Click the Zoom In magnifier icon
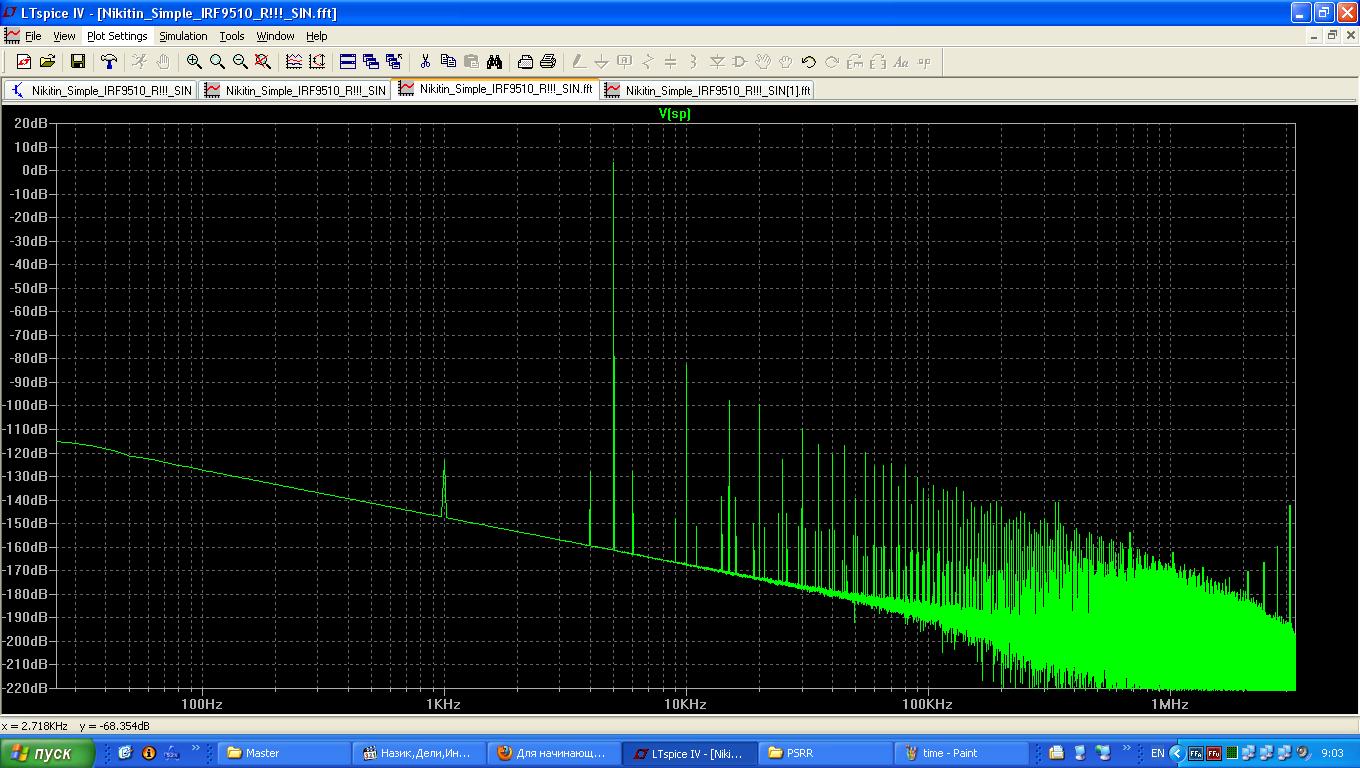Image resolution: width=1360 pixels, height=768 pixels. click(194, 62)
